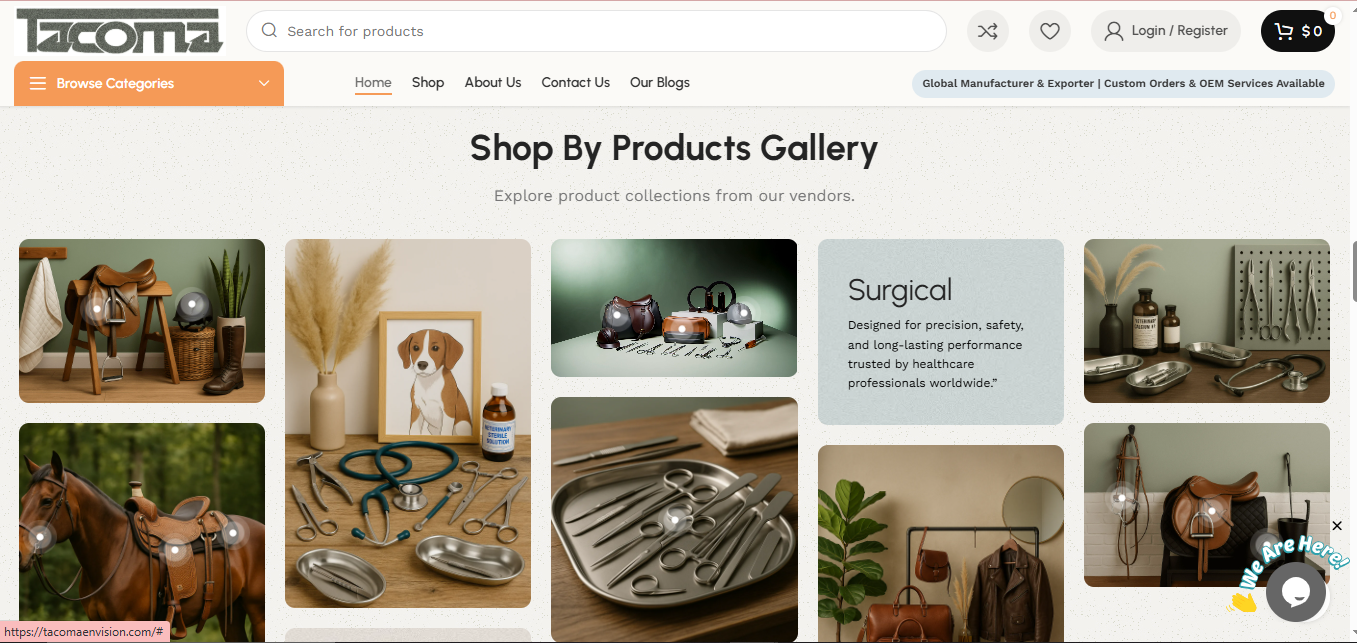Close the We Are Here chat popup
This screenshot has width=1357, height=643.
coord(1337,526)
